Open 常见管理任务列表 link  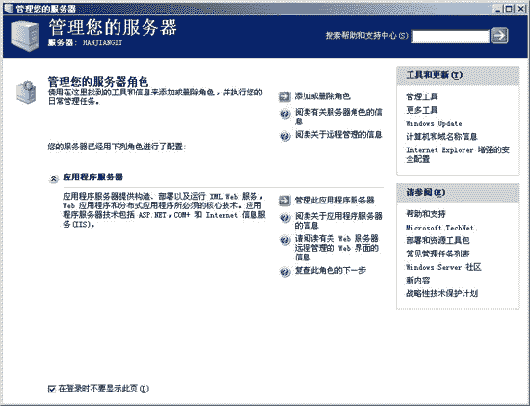pyautogui.click(x=438, y=254)
